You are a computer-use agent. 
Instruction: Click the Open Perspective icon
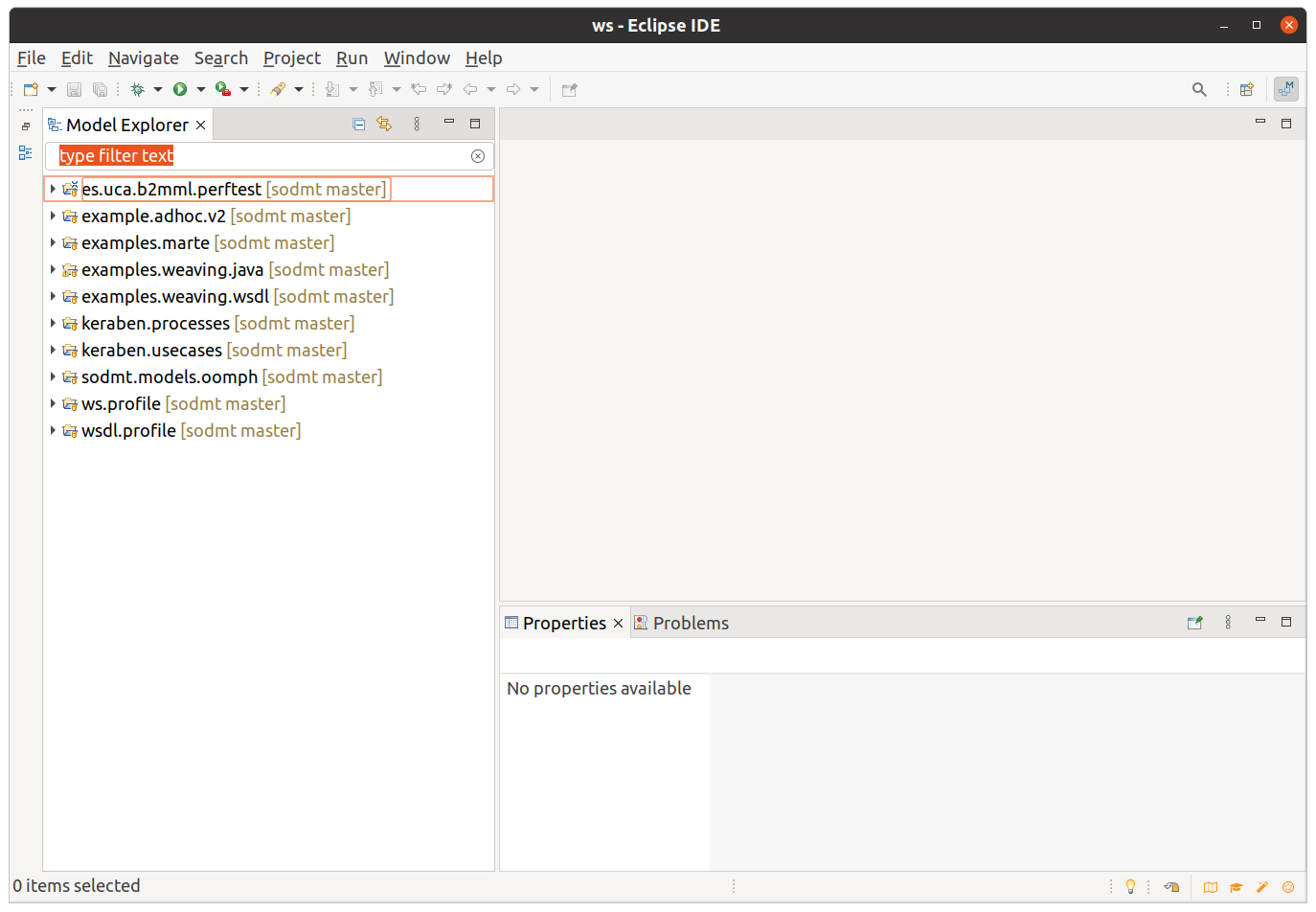(1247, 89)
